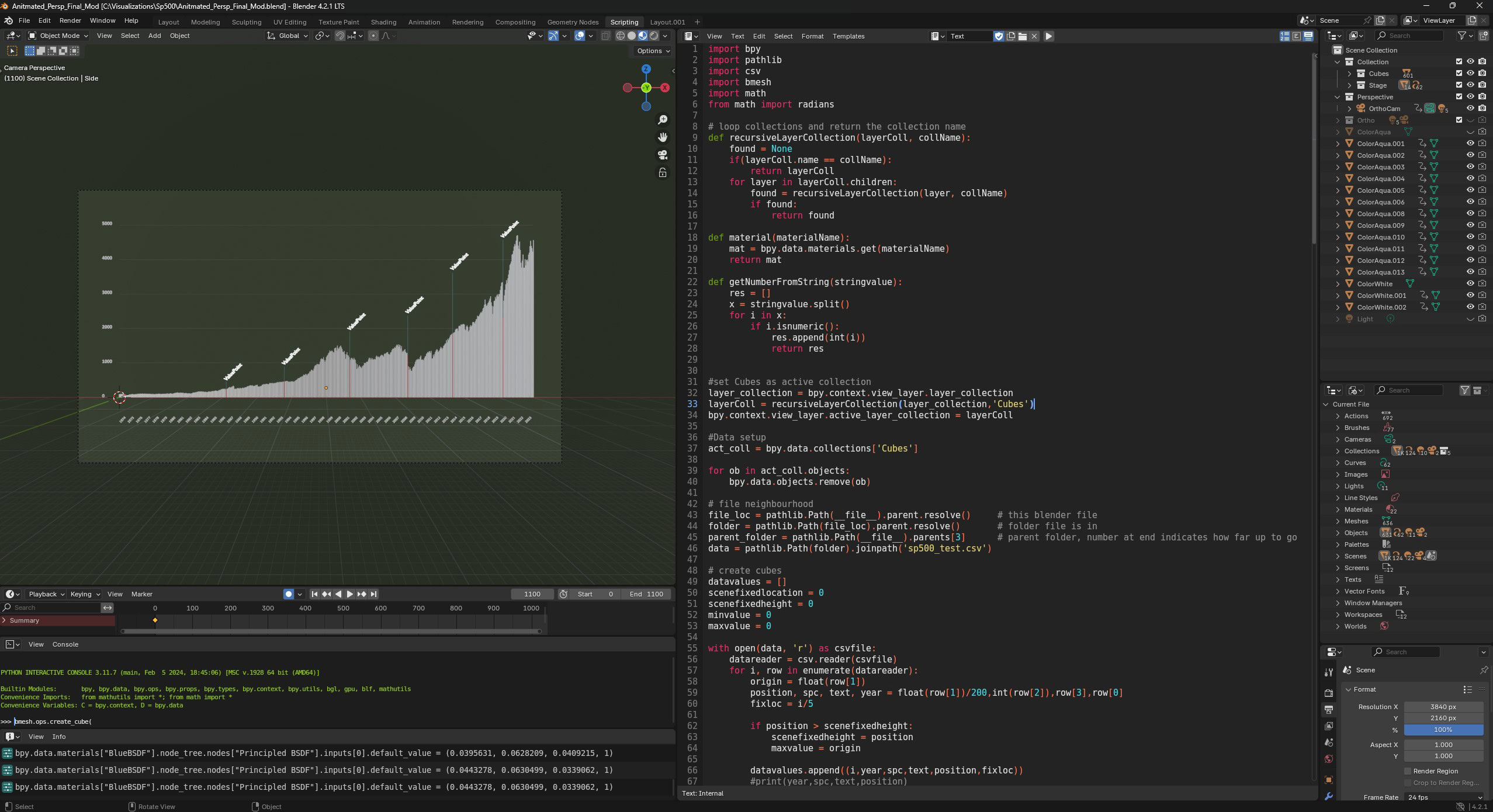Screen dimensions: 1493x812
Task: Open the Output properties tab
Action: 1329,710
